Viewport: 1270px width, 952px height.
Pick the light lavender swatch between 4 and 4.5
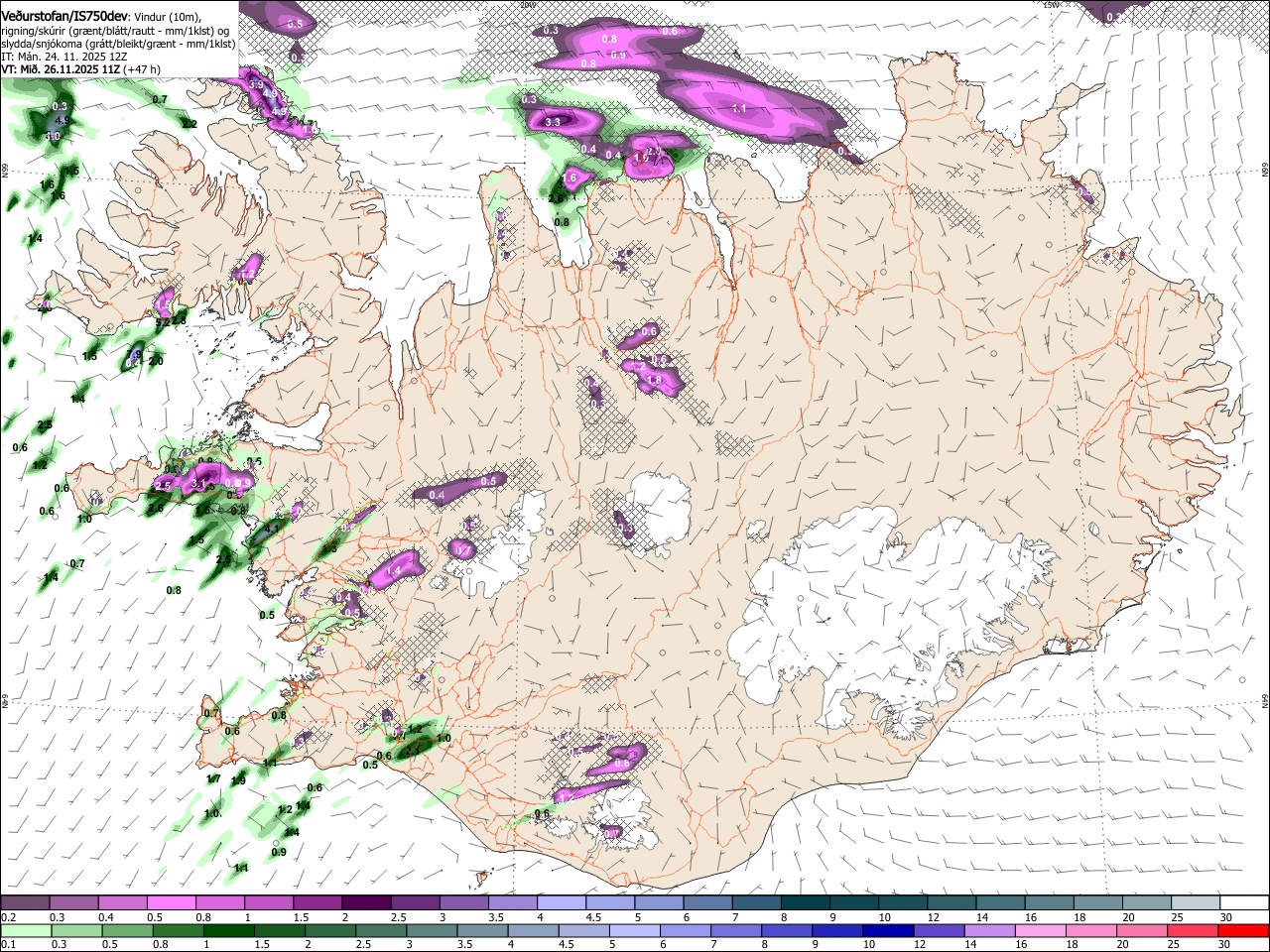pos(560,903)
